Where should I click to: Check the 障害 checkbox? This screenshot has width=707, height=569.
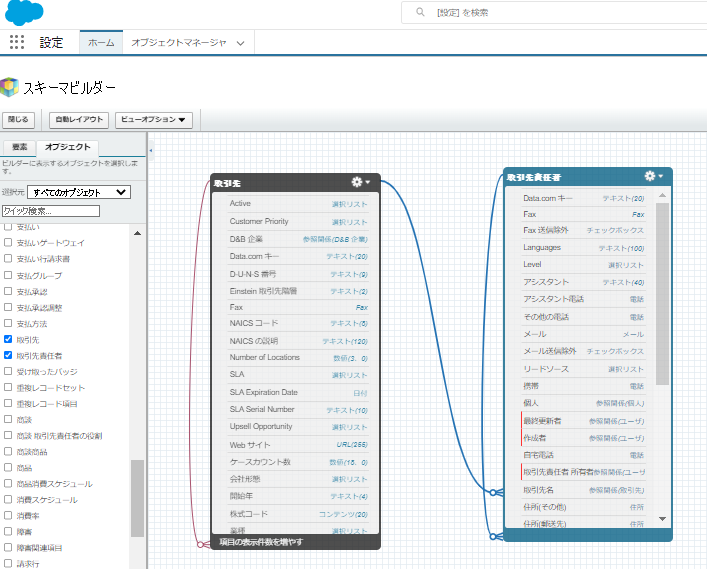pos(8,531)
